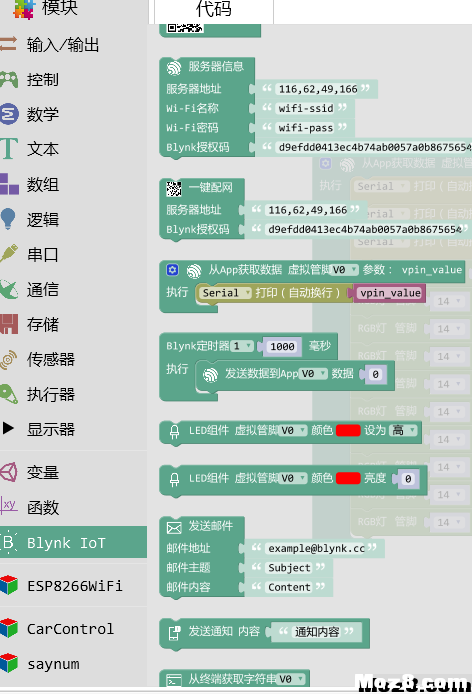Click the 模块 puzzle piece icon
The width and height of the screenshot is (472, 694).
(24, 9)
